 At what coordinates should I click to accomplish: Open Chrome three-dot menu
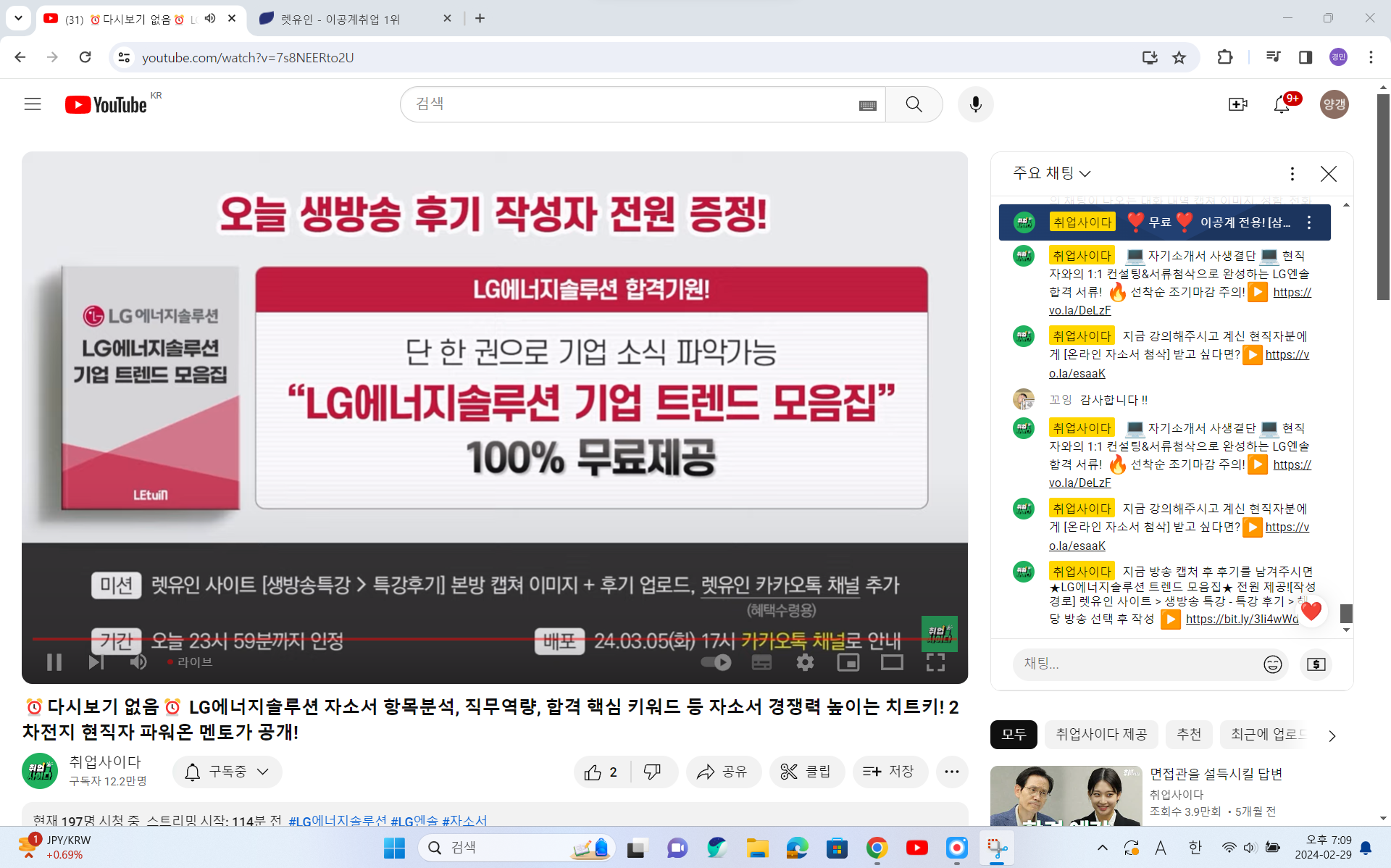1371,57
